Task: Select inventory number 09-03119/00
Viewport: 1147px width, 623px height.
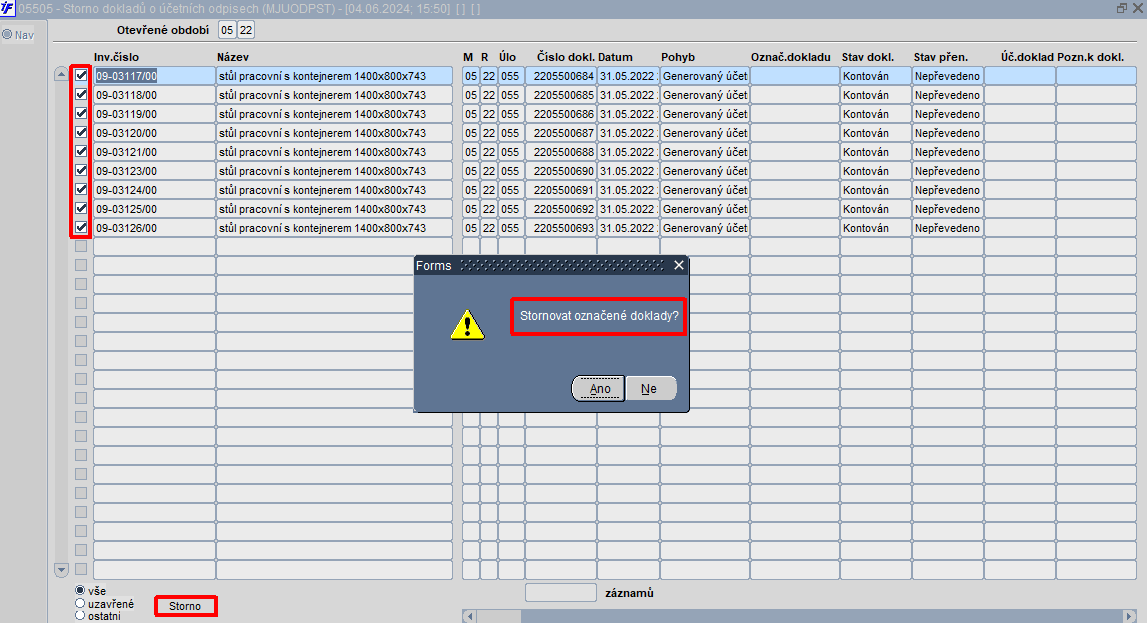Action: [154, 114]
